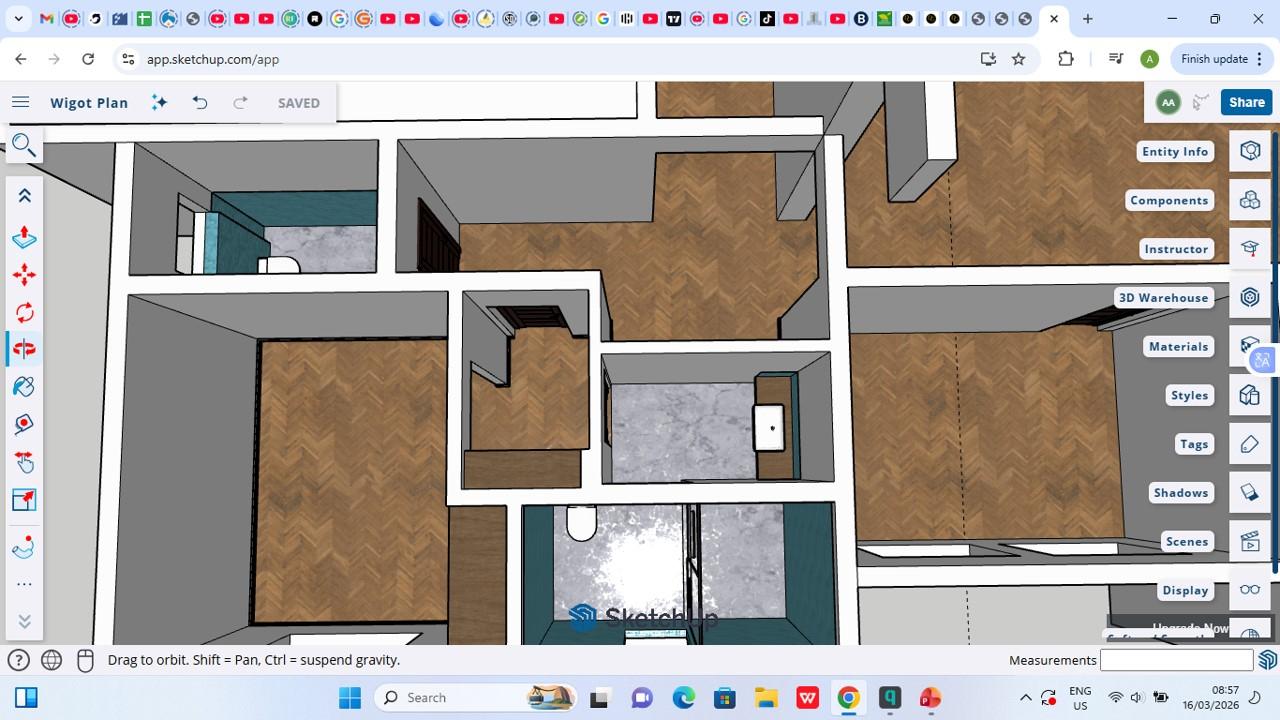Select the Pan hand tool
The image size is (1280, 720).
click(x=24, y=462)
